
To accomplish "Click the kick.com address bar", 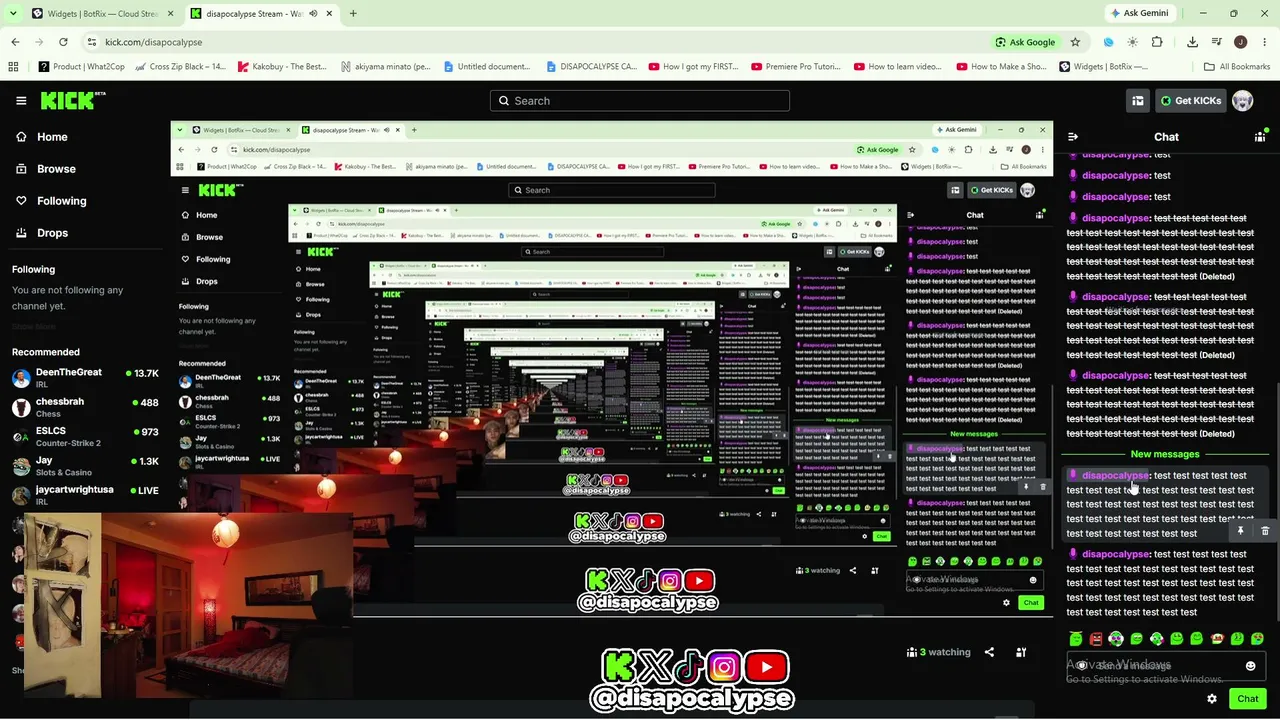I will tap(540, 42).
